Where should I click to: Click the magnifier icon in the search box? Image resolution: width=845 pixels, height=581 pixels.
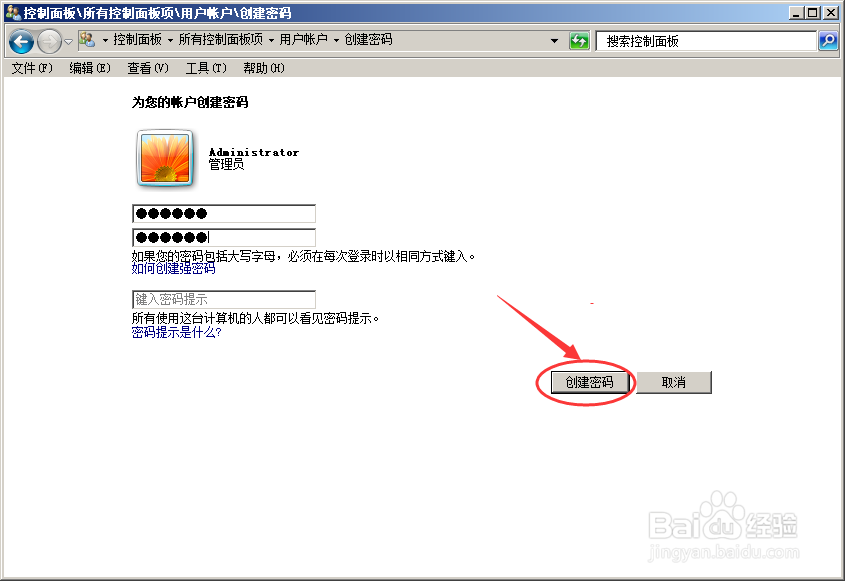pyautogui.click(x=828, y=40)
